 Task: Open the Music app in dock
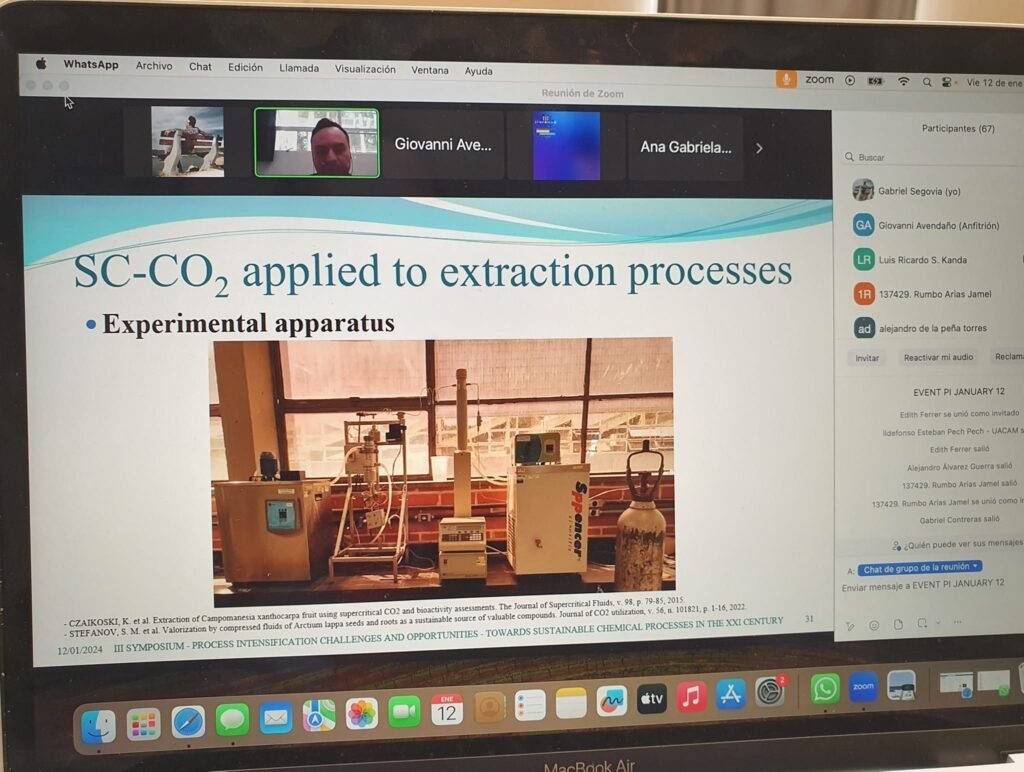coord(692,697)
